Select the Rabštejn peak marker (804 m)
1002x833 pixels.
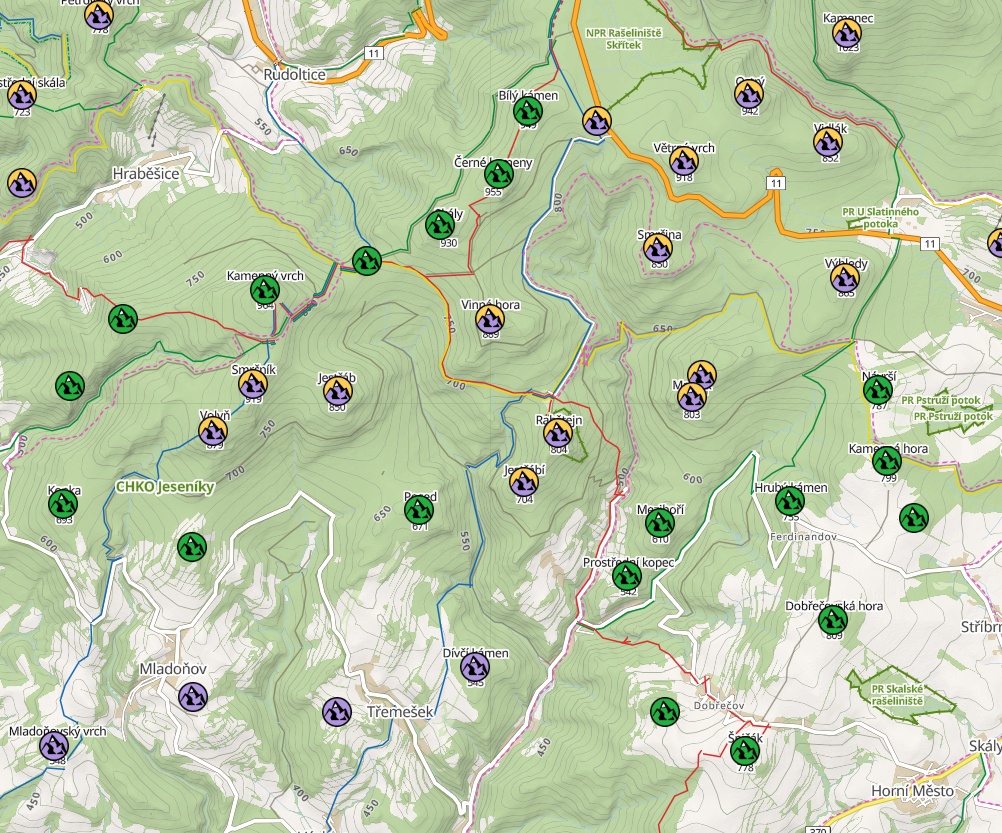click(556, 432)
